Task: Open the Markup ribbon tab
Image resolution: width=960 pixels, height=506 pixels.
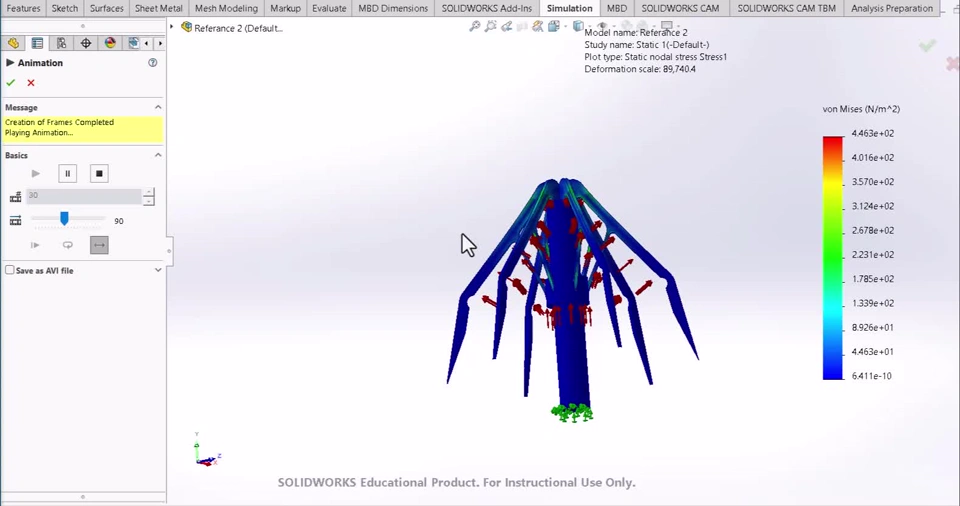Action: click(285, 8)
